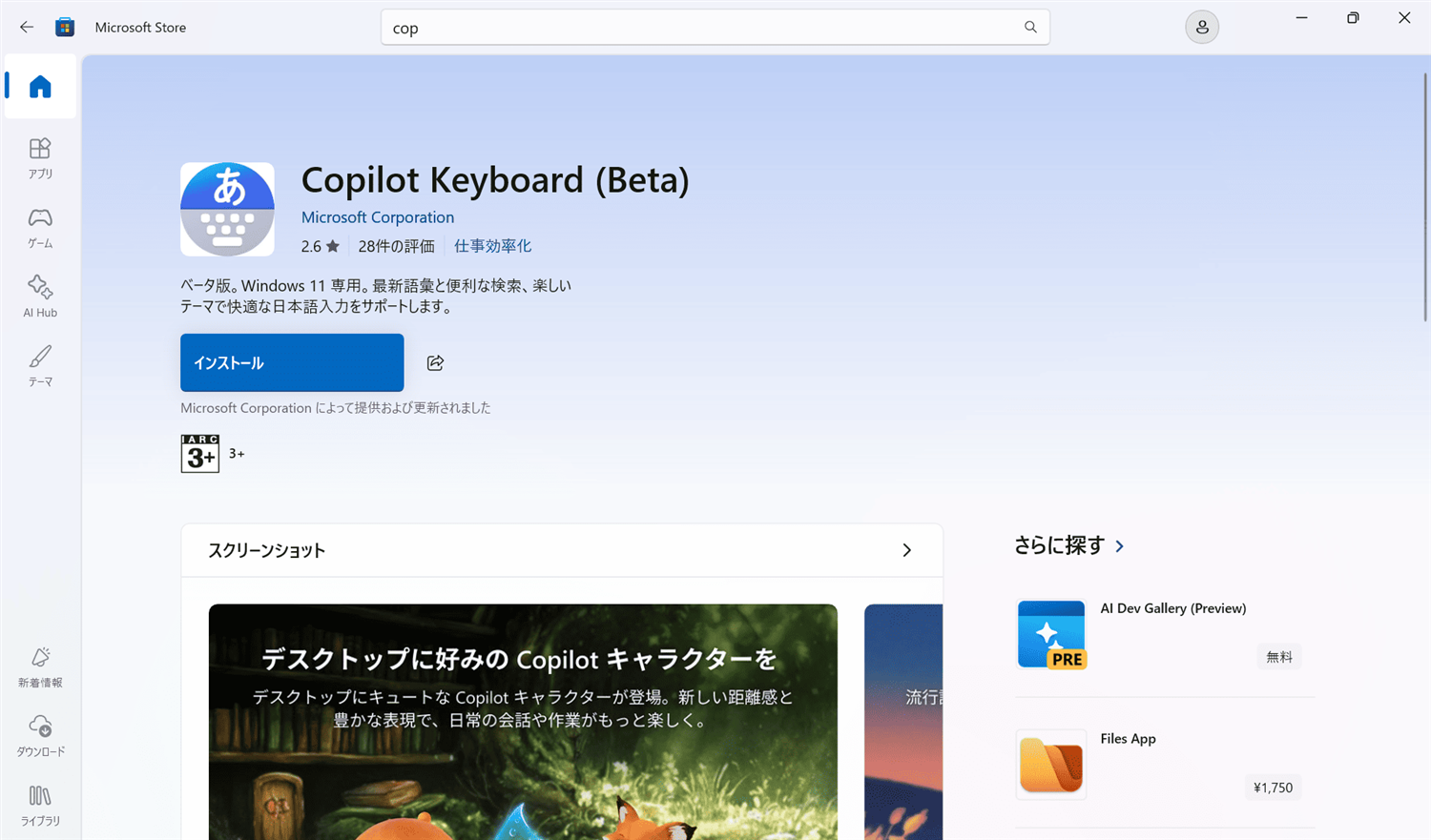Open the second partially visible screenshot
1431x840 pixels.
903,722
